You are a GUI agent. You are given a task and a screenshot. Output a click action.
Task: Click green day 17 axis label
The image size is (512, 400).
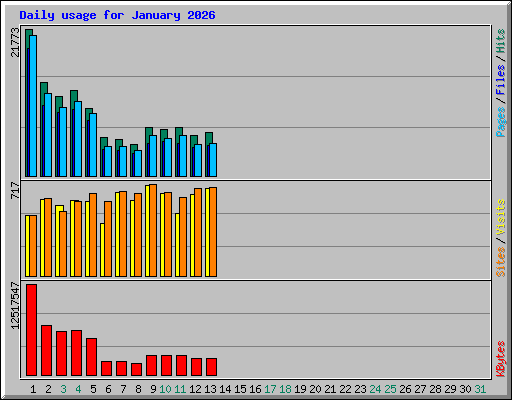[x=270, y=389]
